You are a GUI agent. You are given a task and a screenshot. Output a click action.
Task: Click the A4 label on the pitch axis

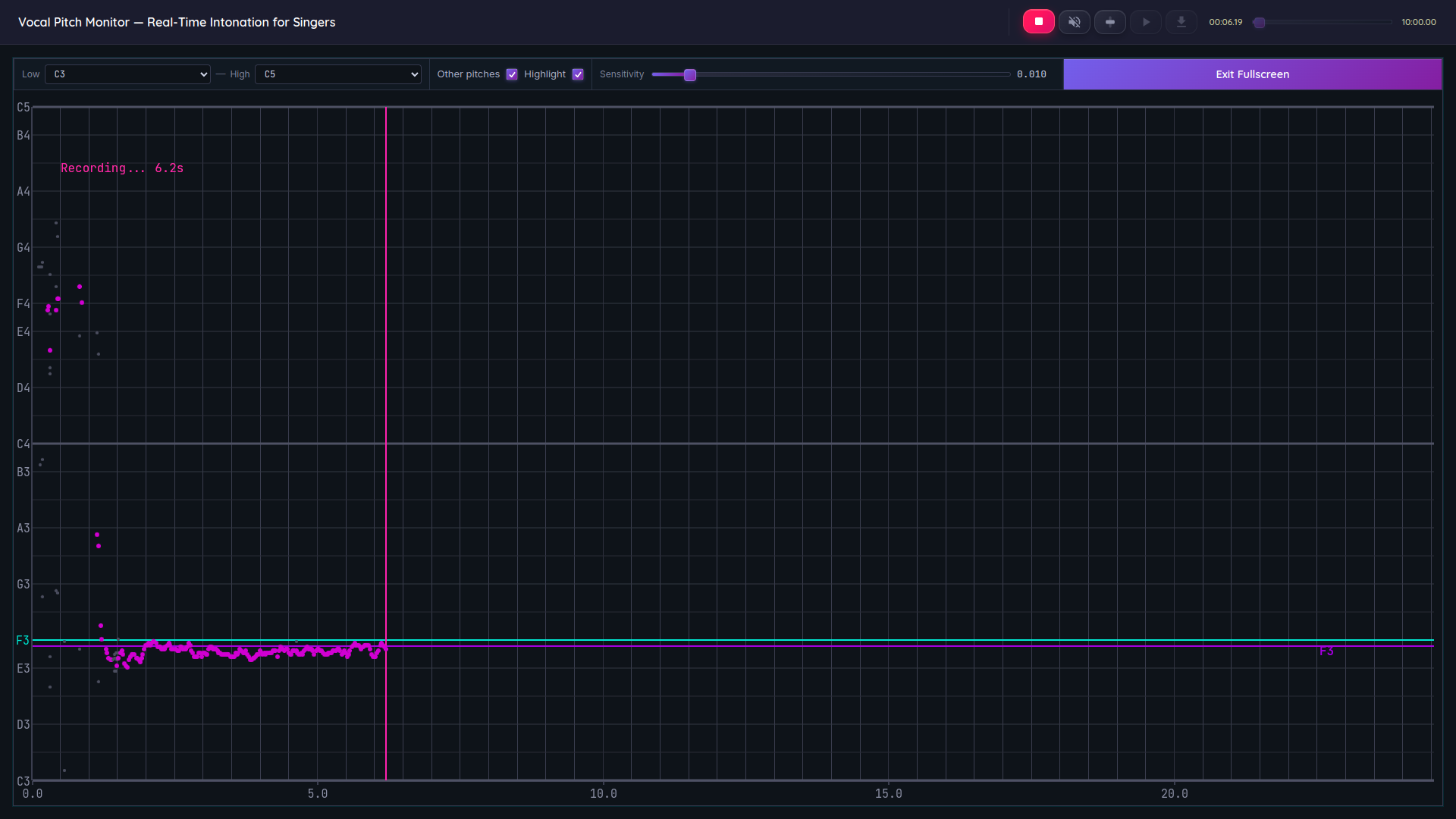[x=24, y=192]
